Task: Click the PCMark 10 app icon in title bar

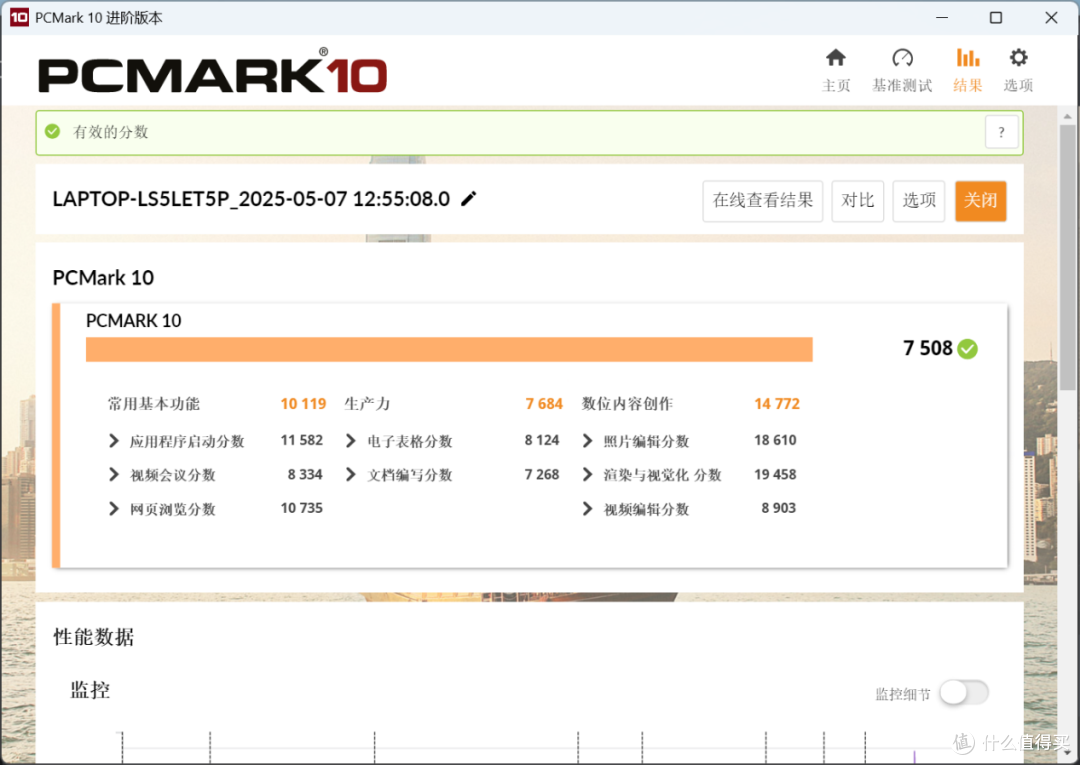Action: 19,17
